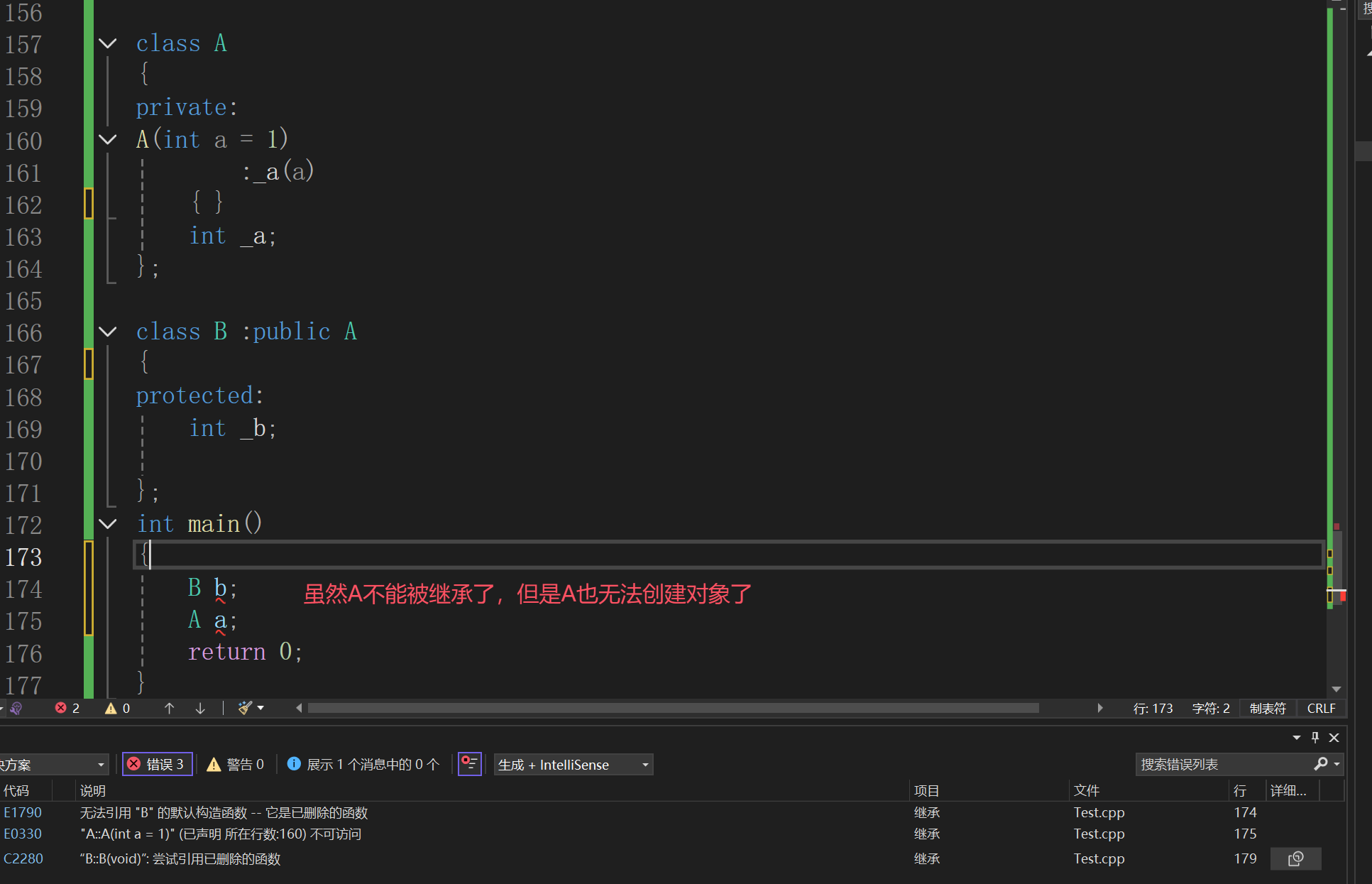Screen dimensions: 1372x884
Task: Collapse the class B code block
Action: point(108,332)
